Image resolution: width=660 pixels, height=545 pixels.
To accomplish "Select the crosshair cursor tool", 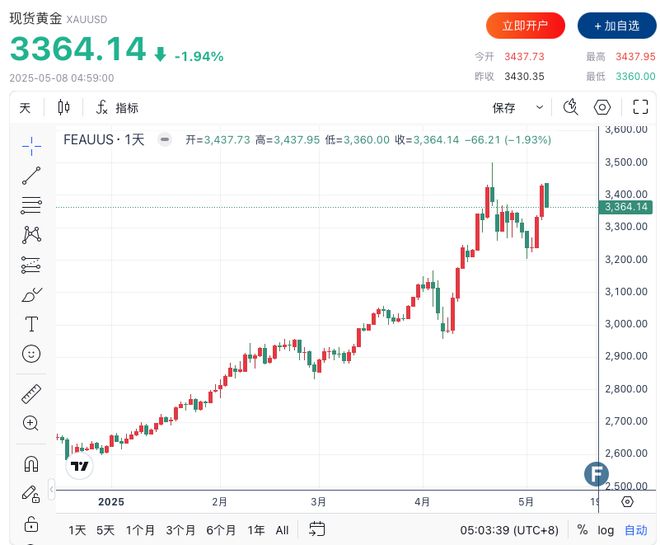I will [x=32, y=146].
